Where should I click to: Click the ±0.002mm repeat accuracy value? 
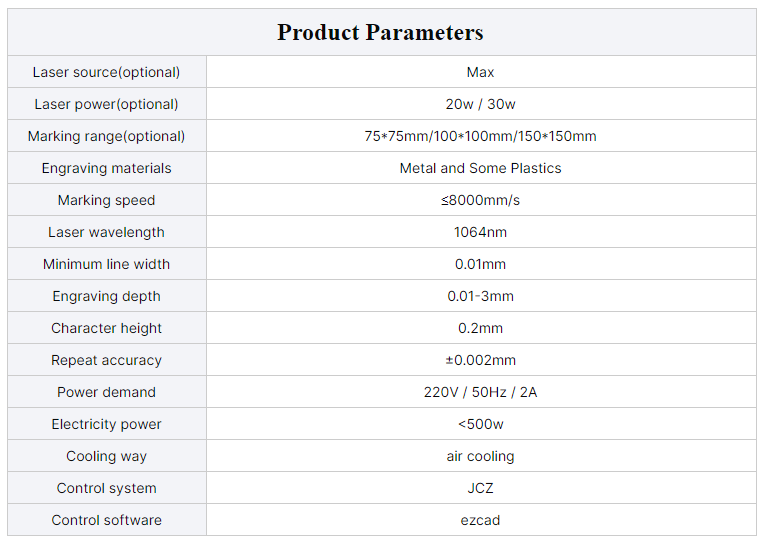coord(480,360)
